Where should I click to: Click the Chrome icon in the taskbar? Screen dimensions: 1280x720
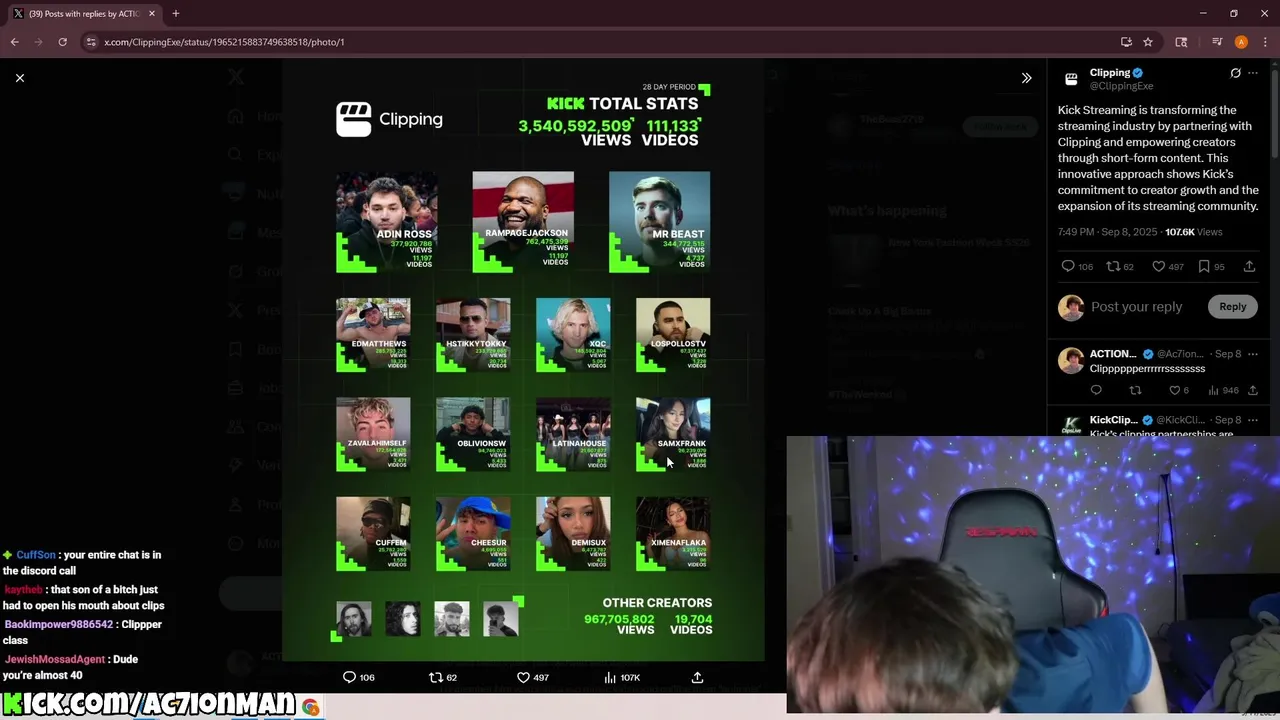click(x=311, y=708)
